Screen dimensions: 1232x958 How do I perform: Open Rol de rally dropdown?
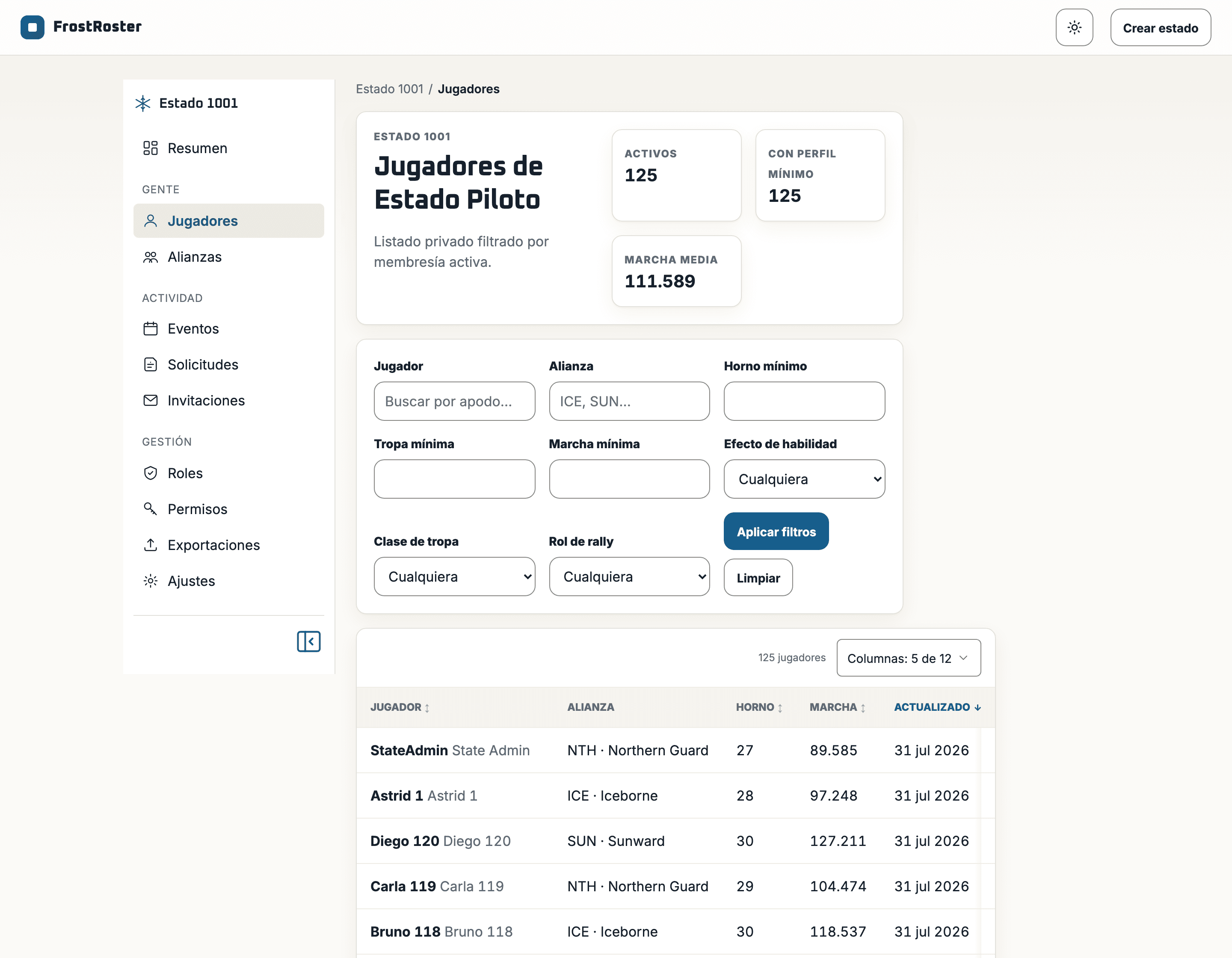pyautogui.click(x=630, y=577)
